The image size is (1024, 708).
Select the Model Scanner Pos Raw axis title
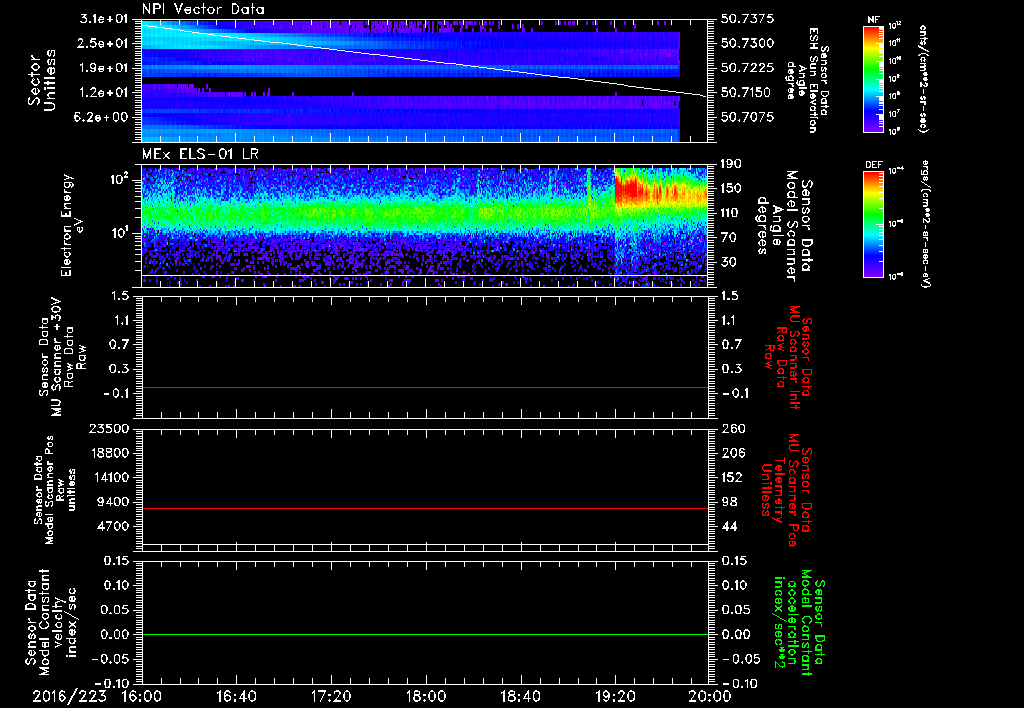(x=55, y=490)
